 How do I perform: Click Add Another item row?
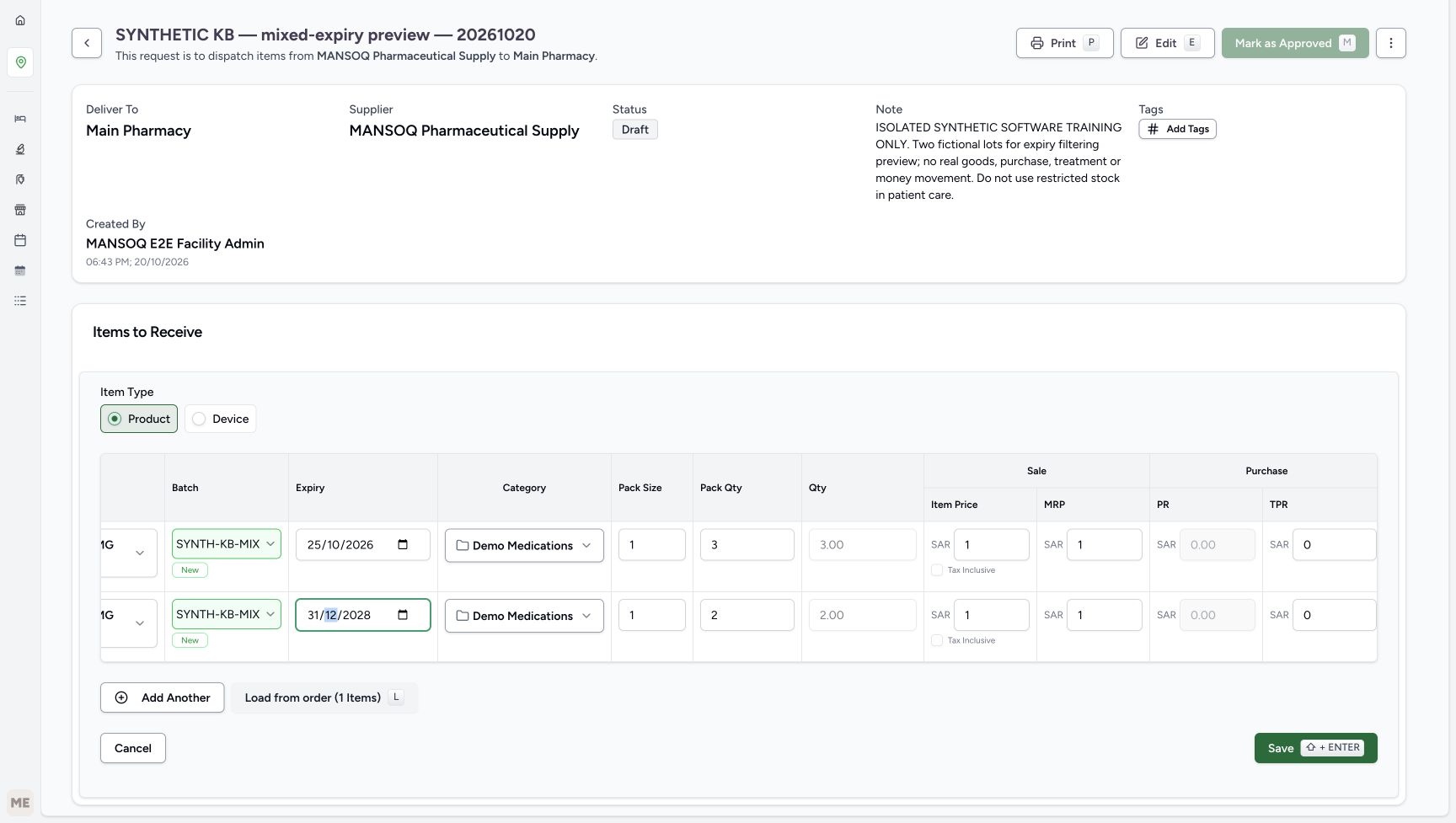click(162, 697)
